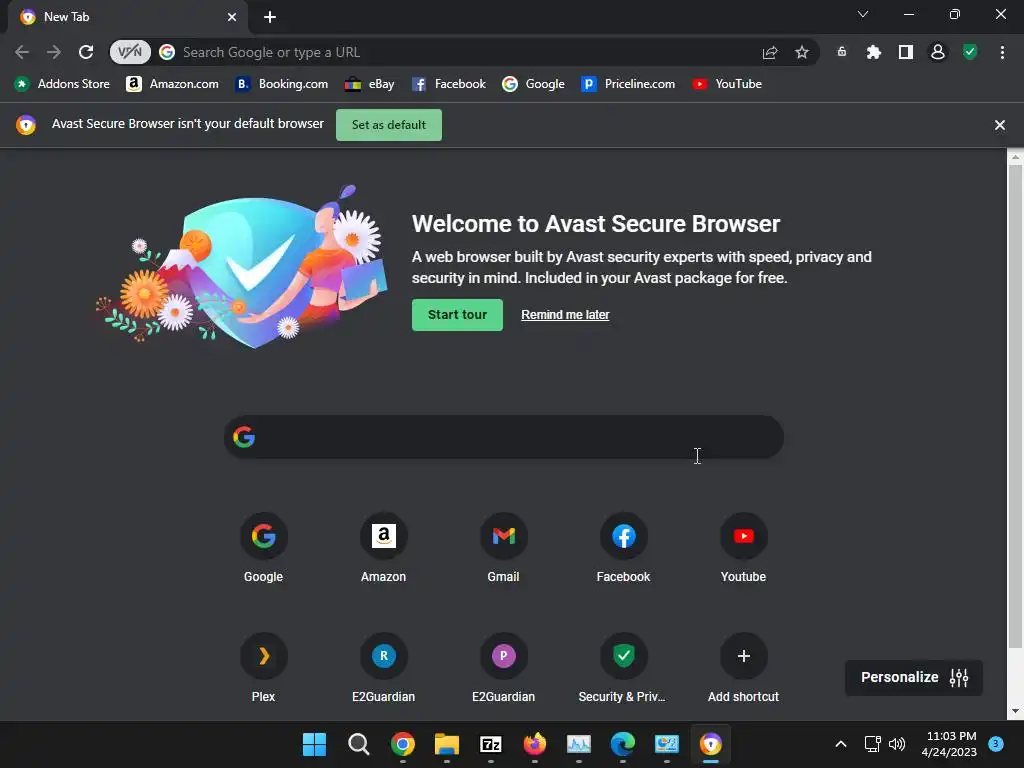Click Remind me later link
This screenshot has height=768, width=1024.
(565, 315)
